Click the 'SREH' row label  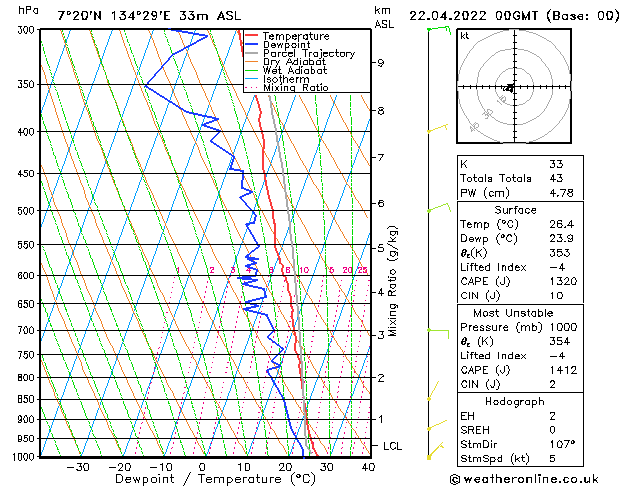[x=475, y=430]
